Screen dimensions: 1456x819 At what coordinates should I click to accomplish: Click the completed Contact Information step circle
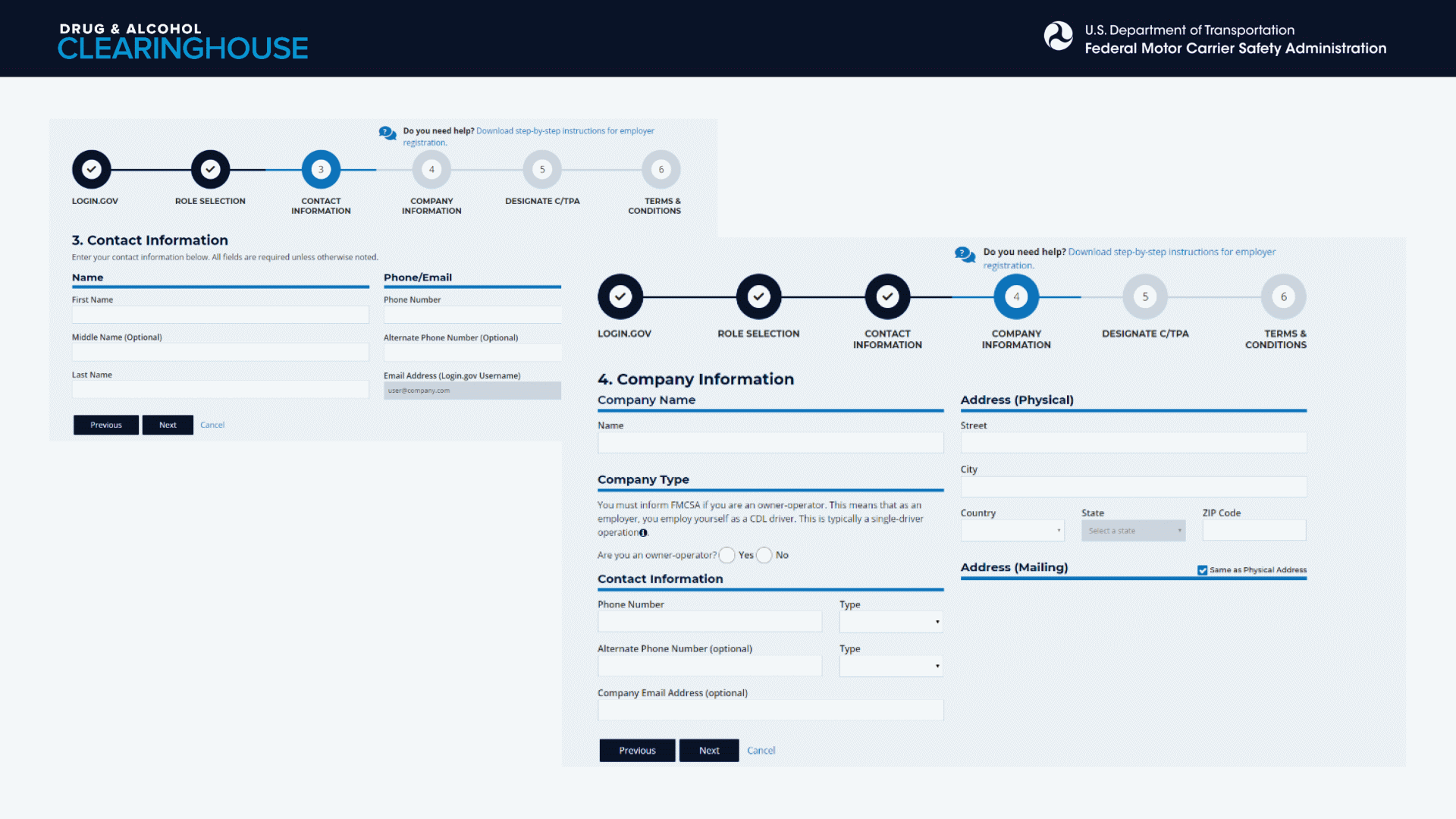(x=887, y=297)
